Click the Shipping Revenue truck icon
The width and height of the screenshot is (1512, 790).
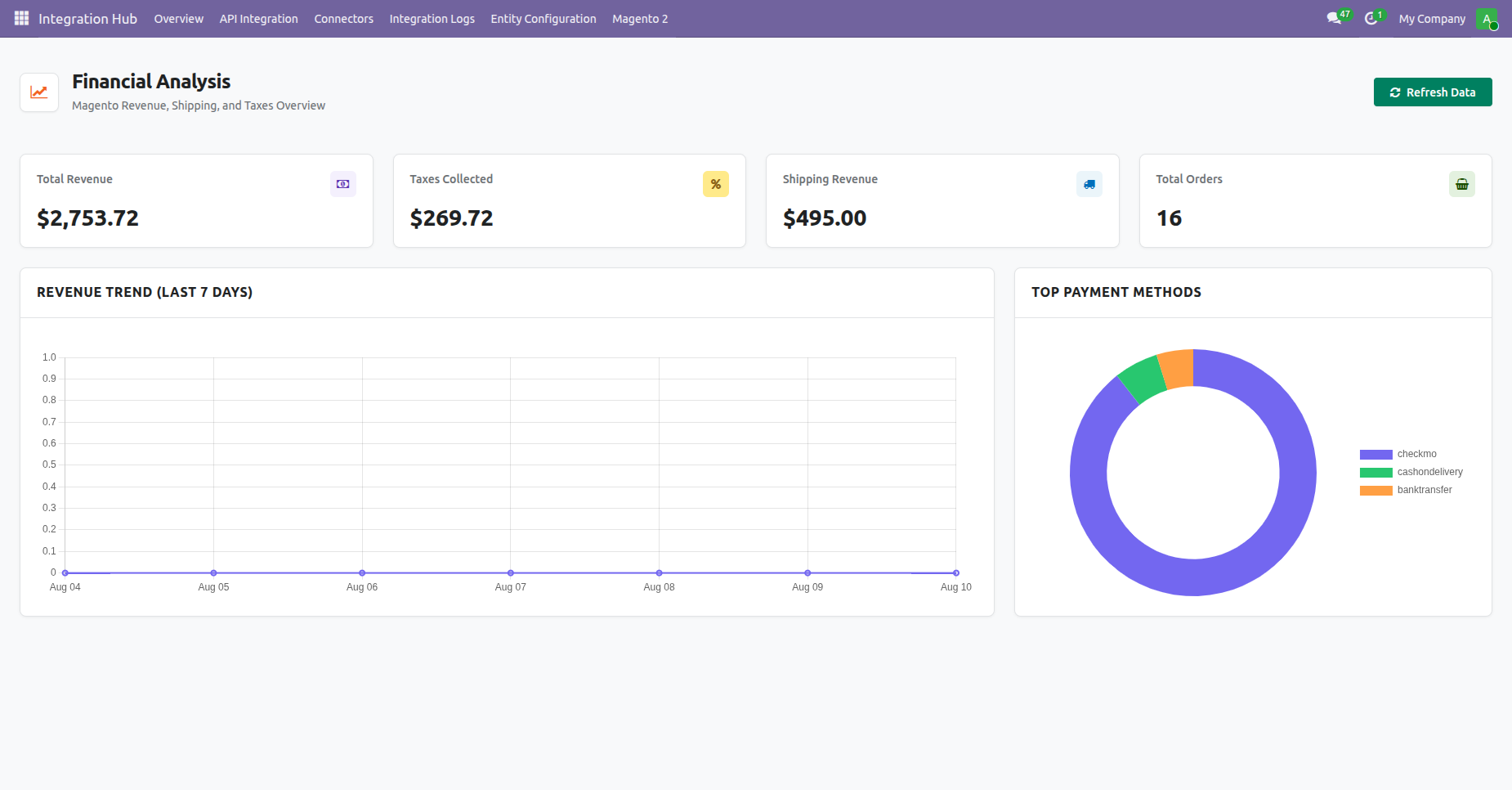tap(1089, 184)
